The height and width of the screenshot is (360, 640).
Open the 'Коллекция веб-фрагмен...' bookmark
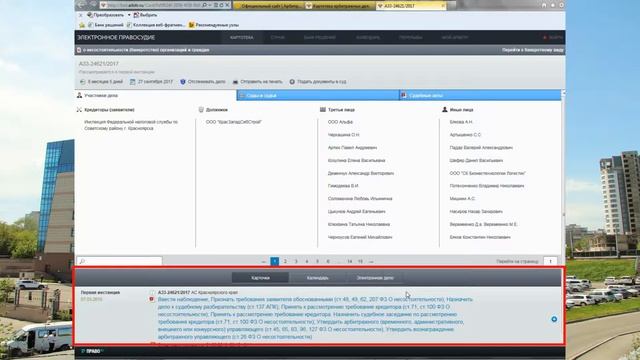(x=156, y=25)
